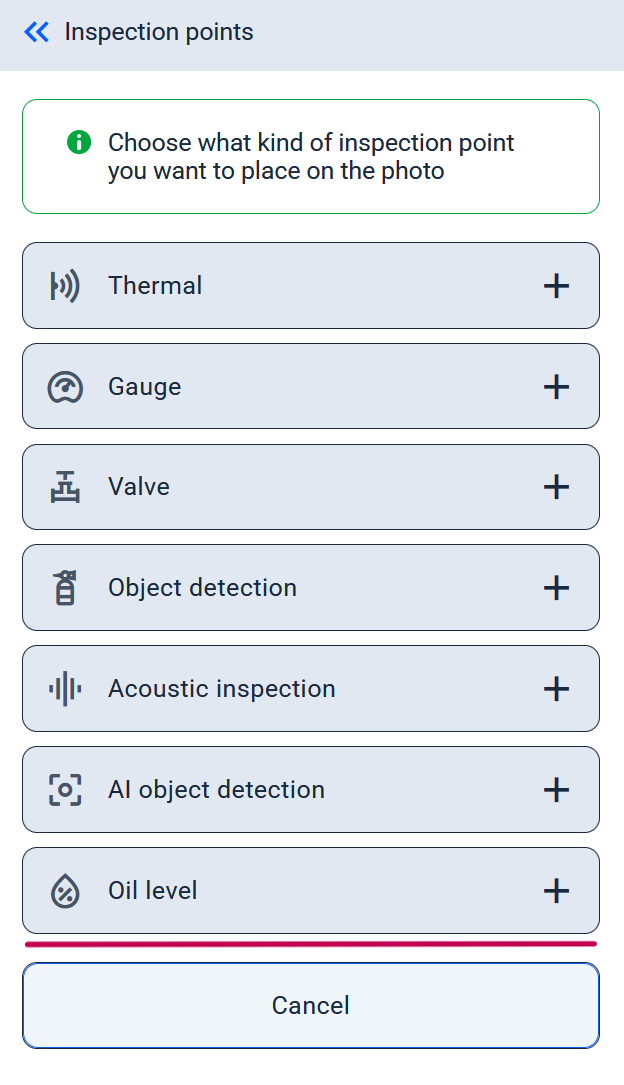Click the Oil level droplet icon
The width and height of the screenshot is (624, 1085).
point(65,891)
